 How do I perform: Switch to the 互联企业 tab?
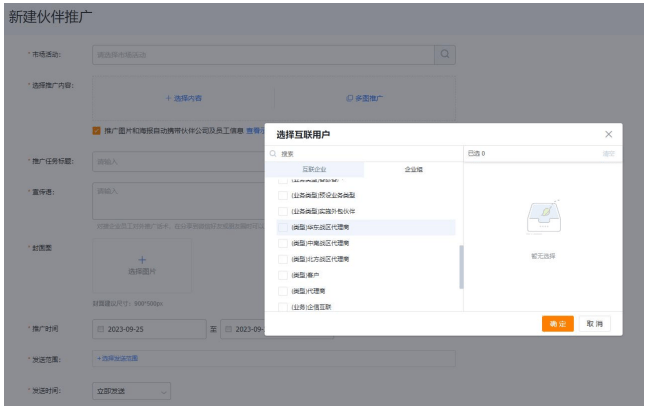(313, 170)
